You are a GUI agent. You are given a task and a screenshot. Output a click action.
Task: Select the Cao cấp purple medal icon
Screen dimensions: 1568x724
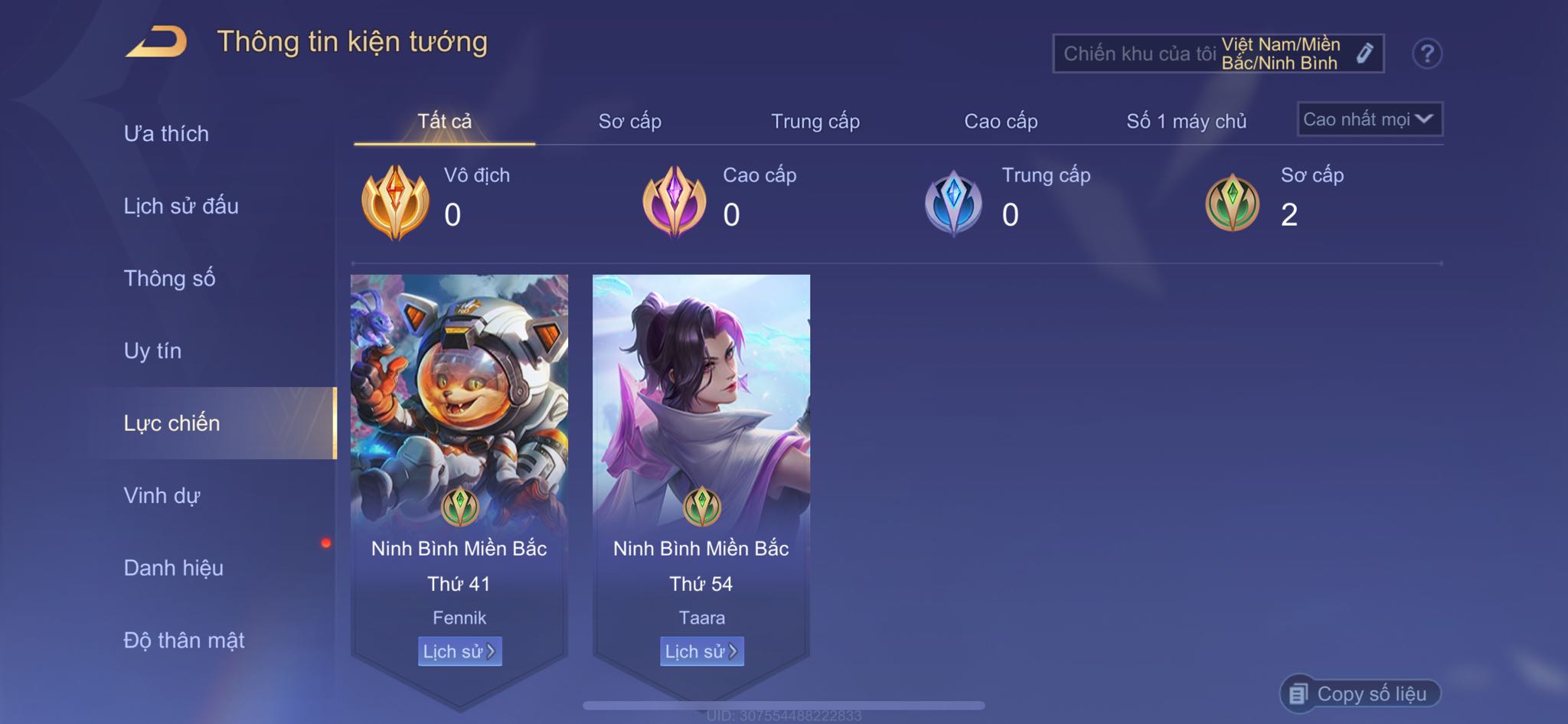[x=675, y=202]
